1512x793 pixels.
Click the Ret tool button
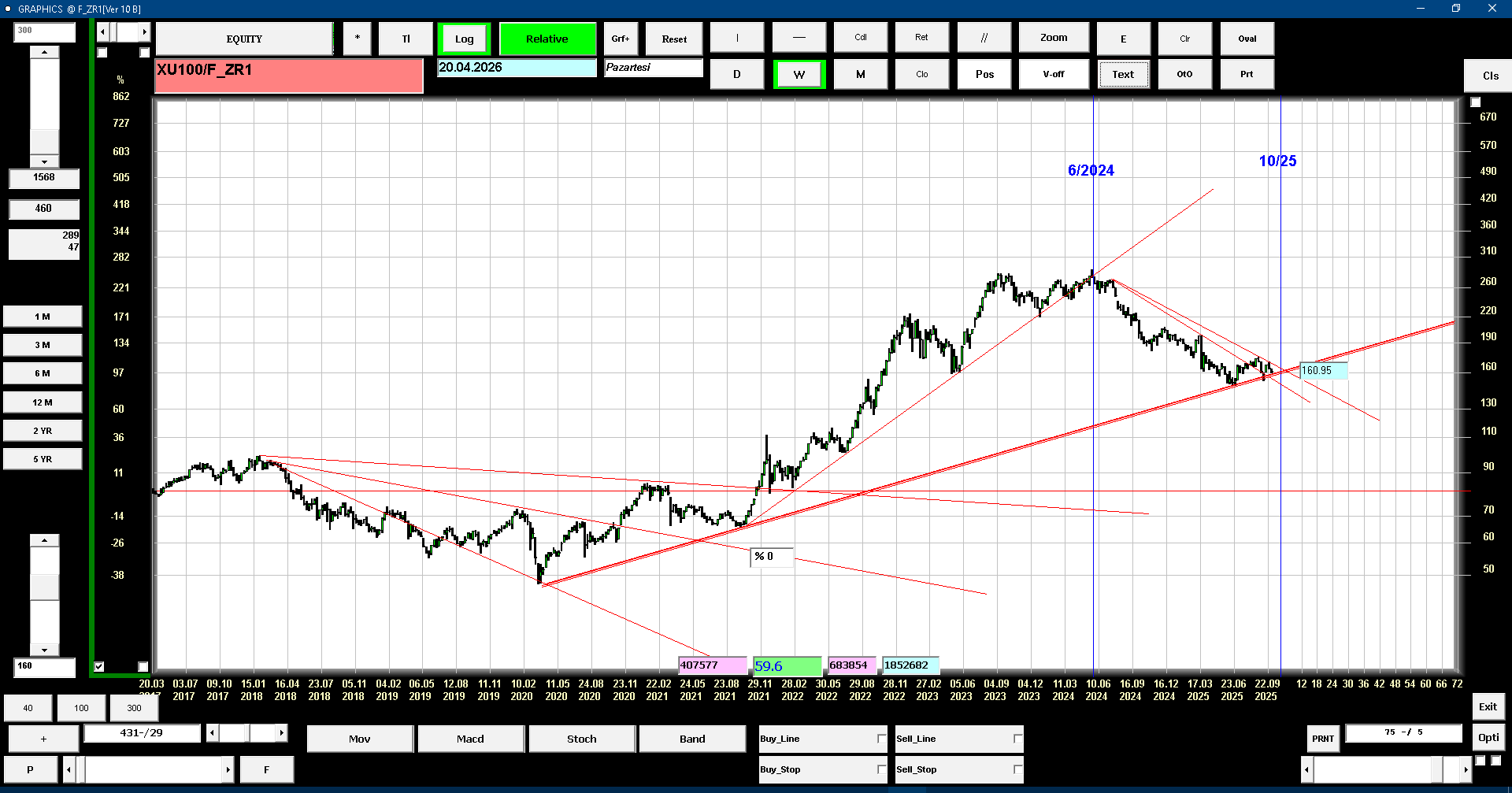click(921, 37)
